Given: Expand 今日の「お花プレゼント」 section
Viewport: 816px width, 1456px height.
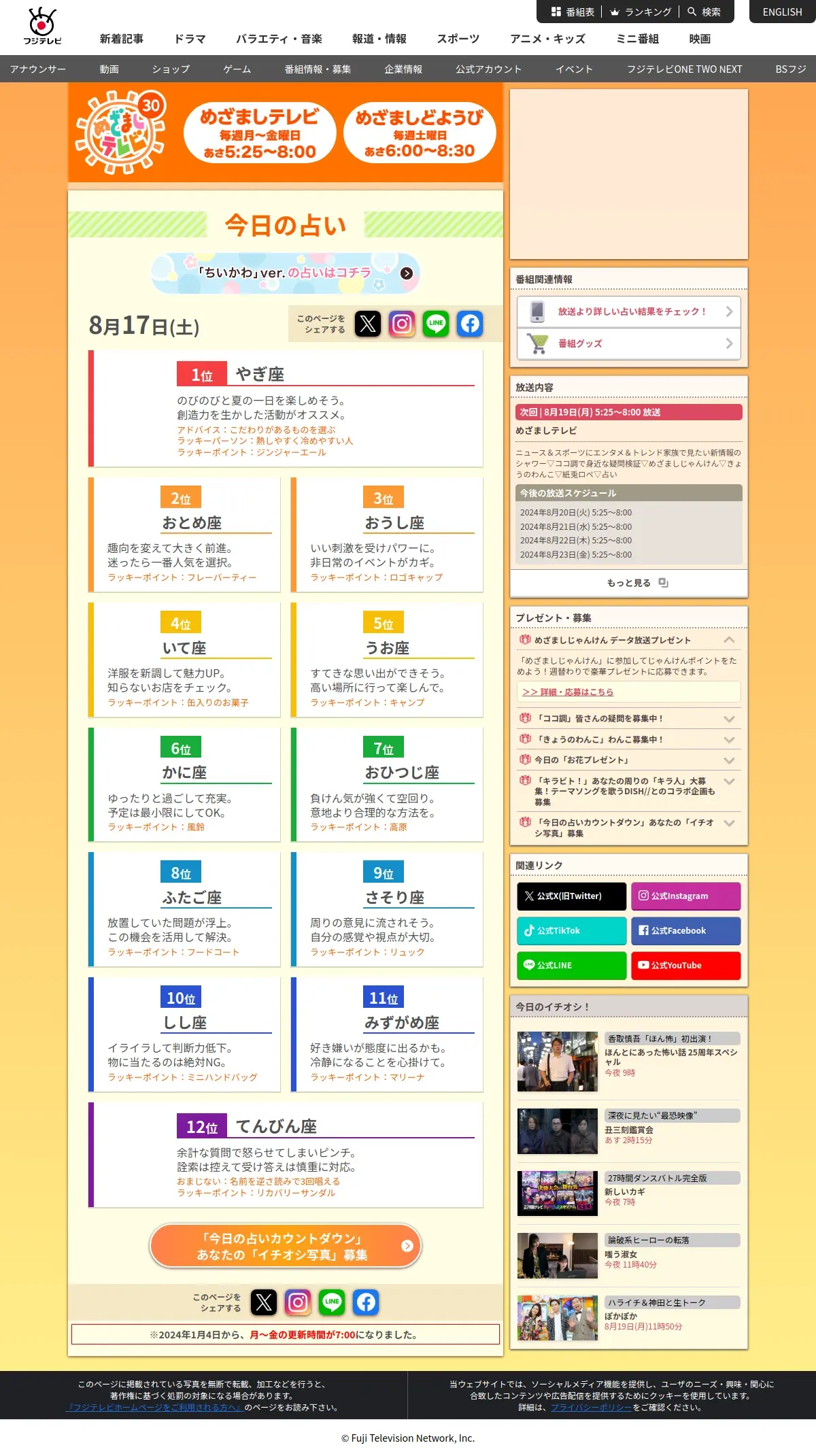Looking at the screenshot, I should (x=729, y=760).
